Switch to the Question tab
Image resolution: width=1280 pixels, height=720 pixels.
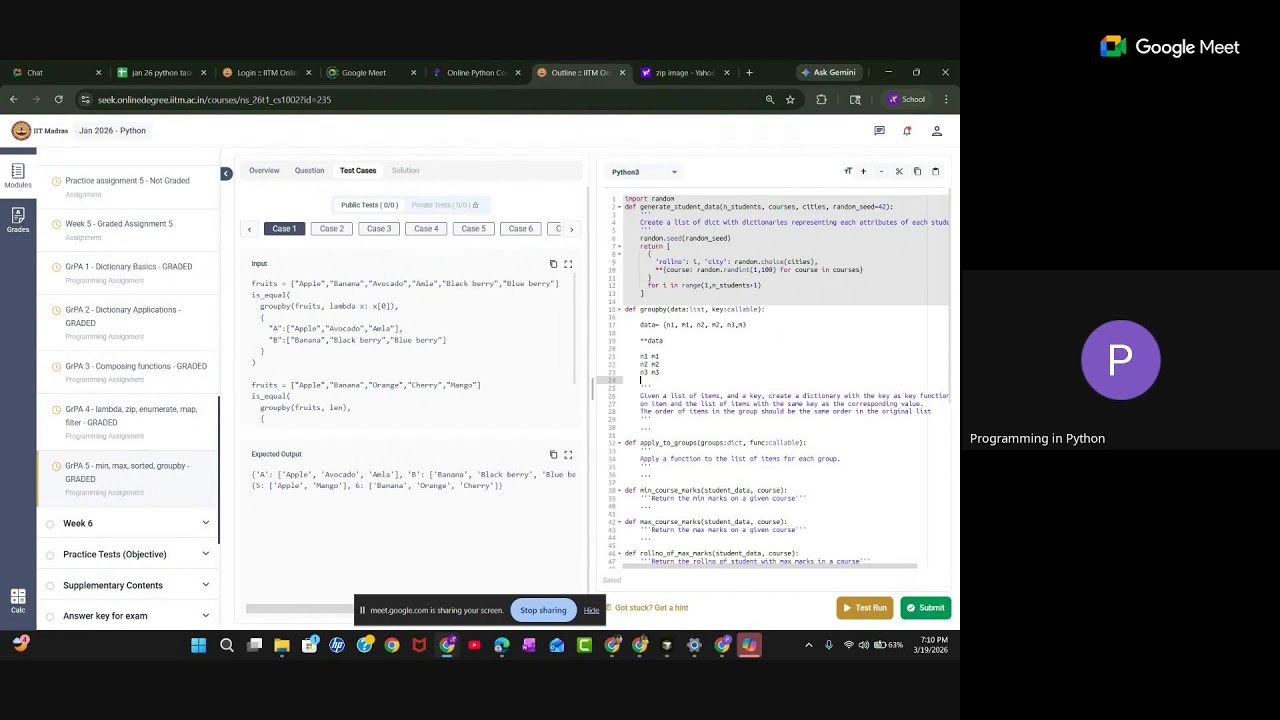(309, 170)
